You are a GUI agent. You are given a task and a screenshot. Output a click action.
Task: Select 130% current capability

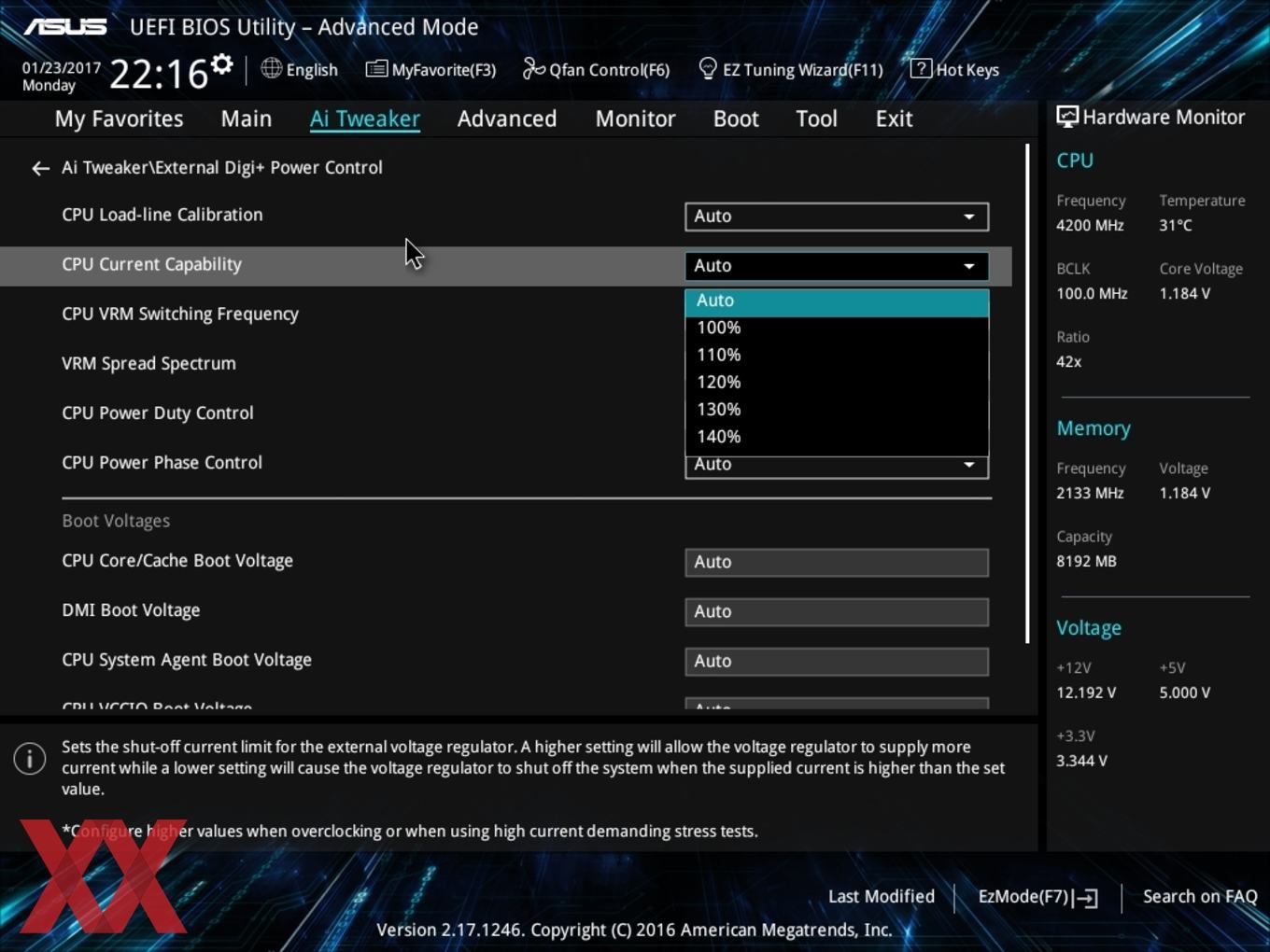point(837,409)
